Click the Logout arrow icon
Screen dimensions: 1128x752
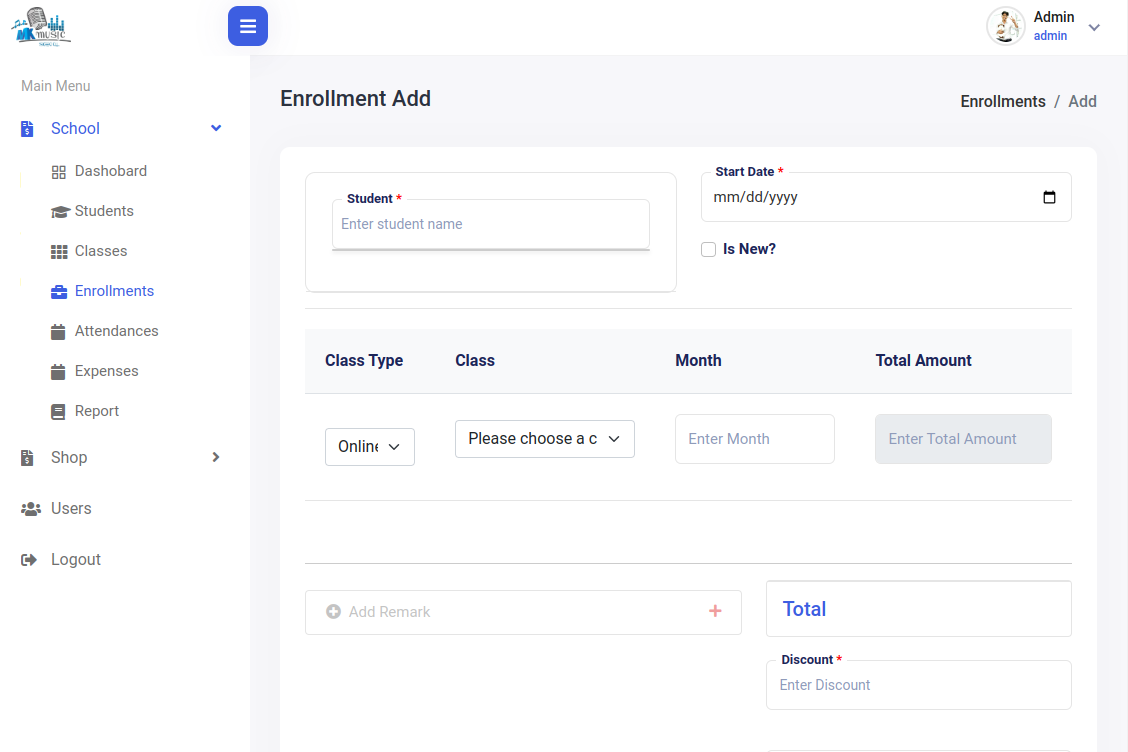29,560
